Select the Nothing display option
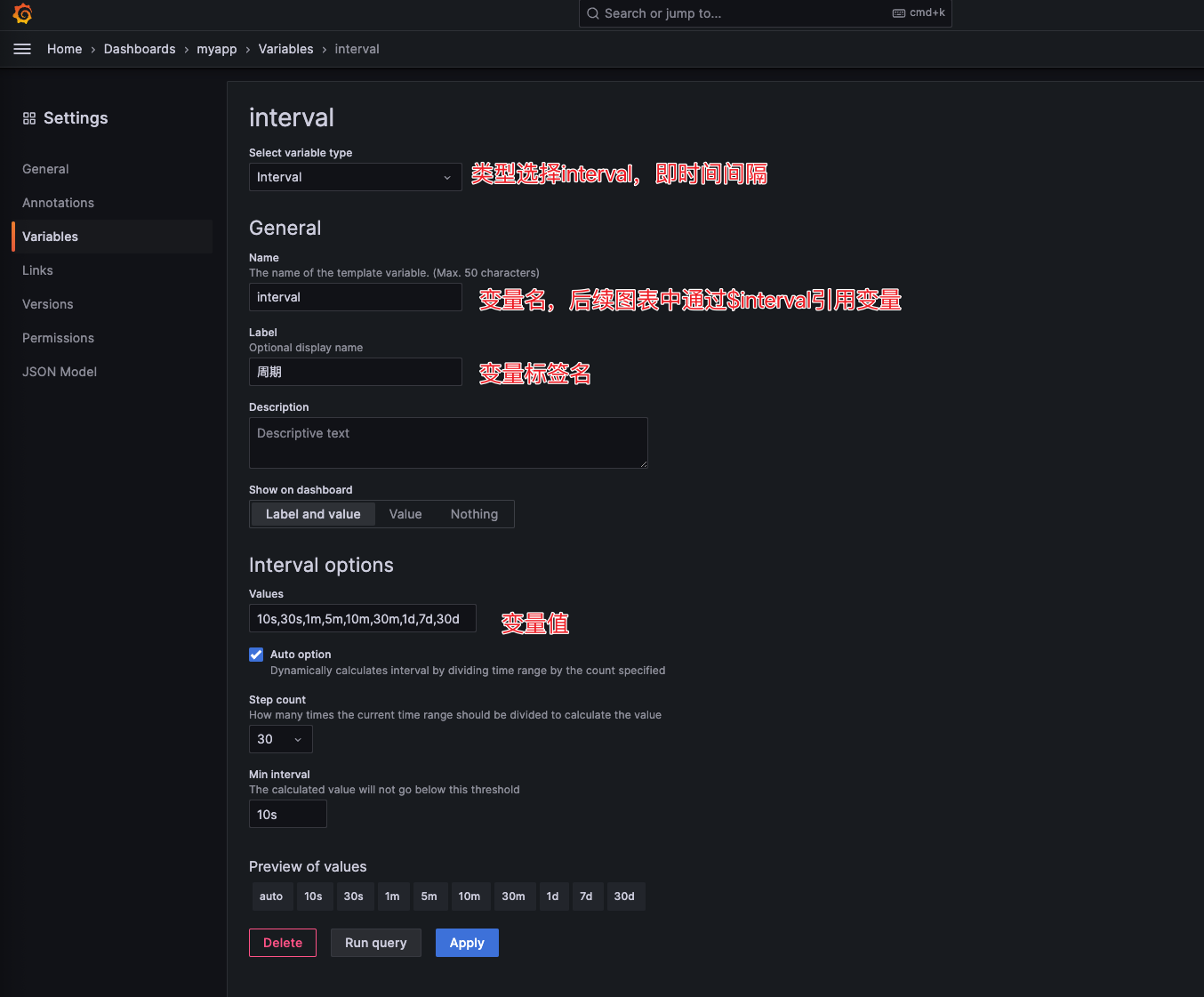The width and height of the screenshot is (1204, 997). [474, 514]
